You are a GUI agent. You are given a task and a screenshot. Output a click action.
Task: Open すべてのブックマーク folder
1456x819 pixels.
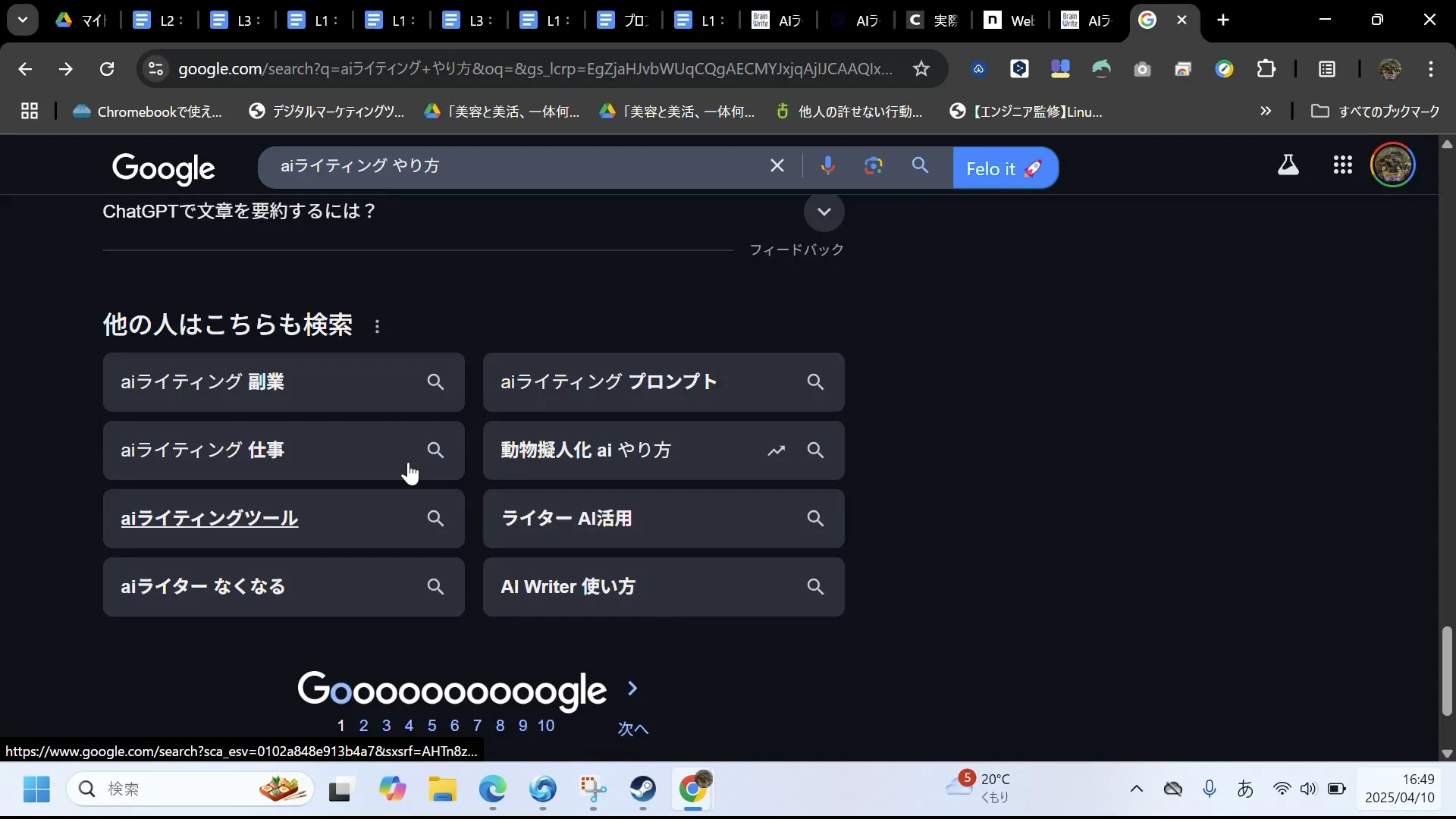pos(1376,111)
